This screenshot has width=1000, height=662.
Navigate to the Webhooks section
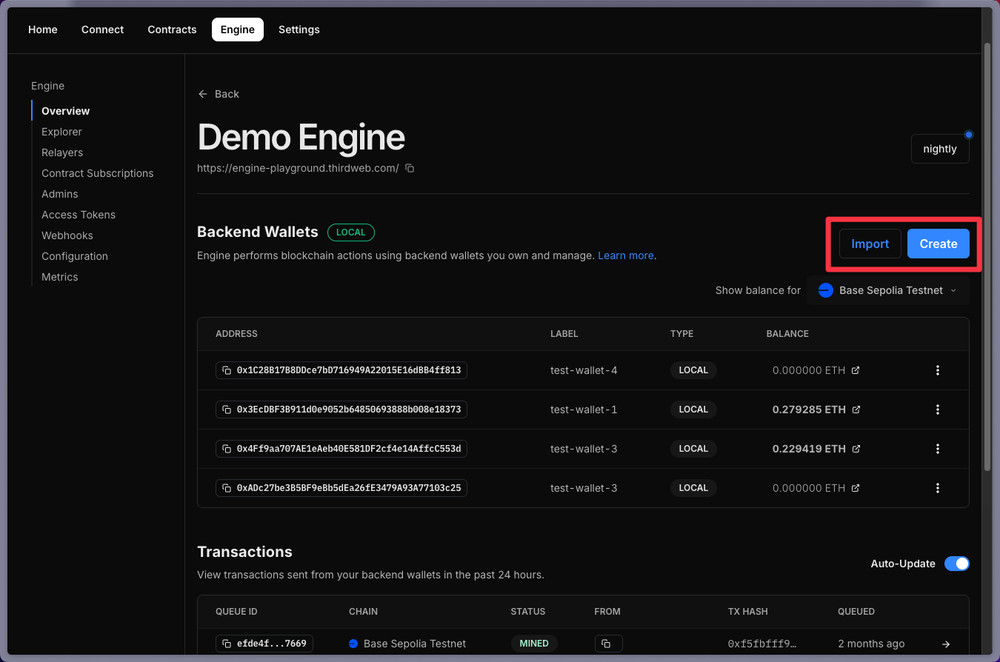(x=66, y=235)
